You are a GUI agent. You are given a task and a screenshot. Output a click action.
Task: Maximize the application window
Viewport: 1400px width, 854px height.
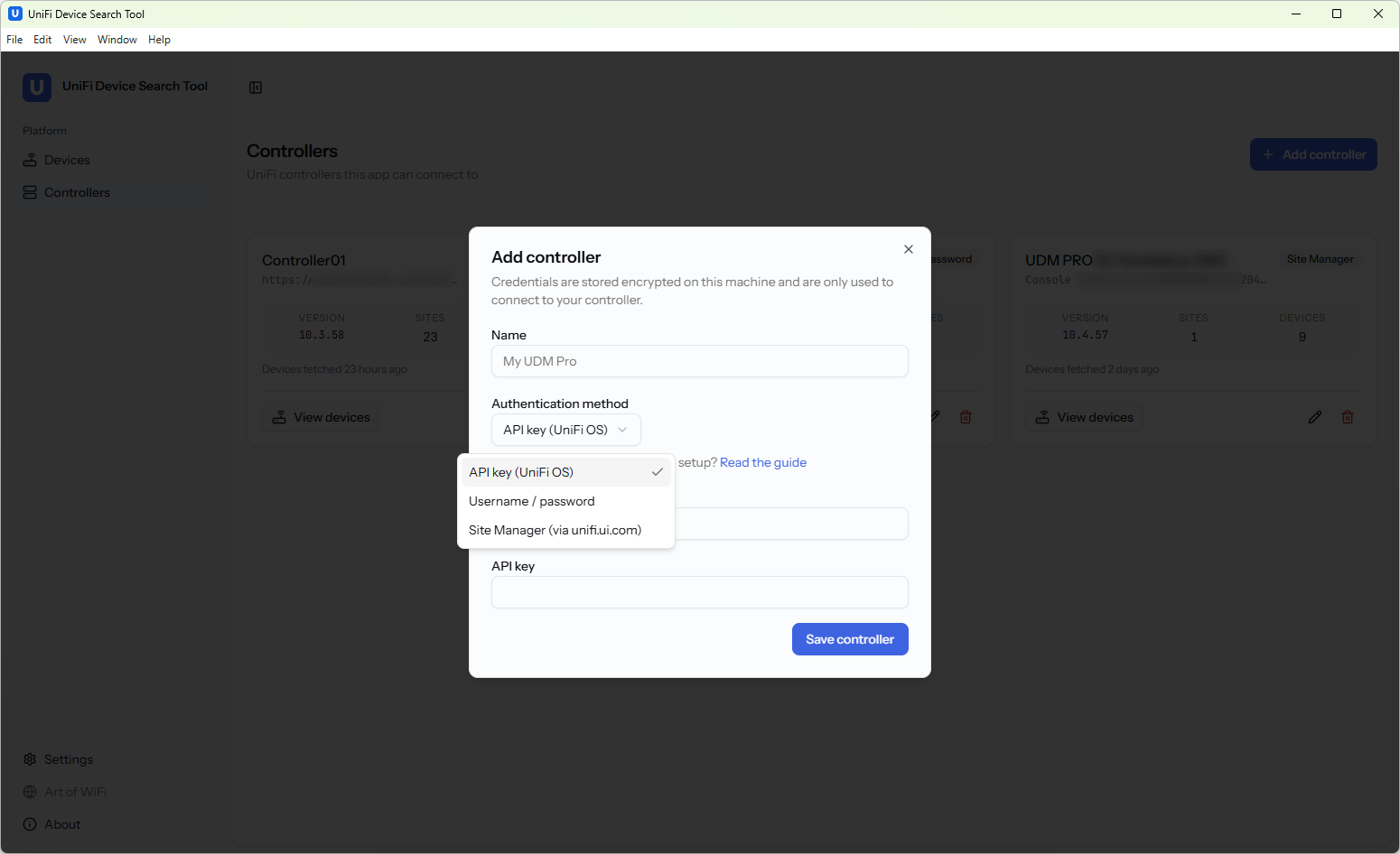[x=1337, y=14]
